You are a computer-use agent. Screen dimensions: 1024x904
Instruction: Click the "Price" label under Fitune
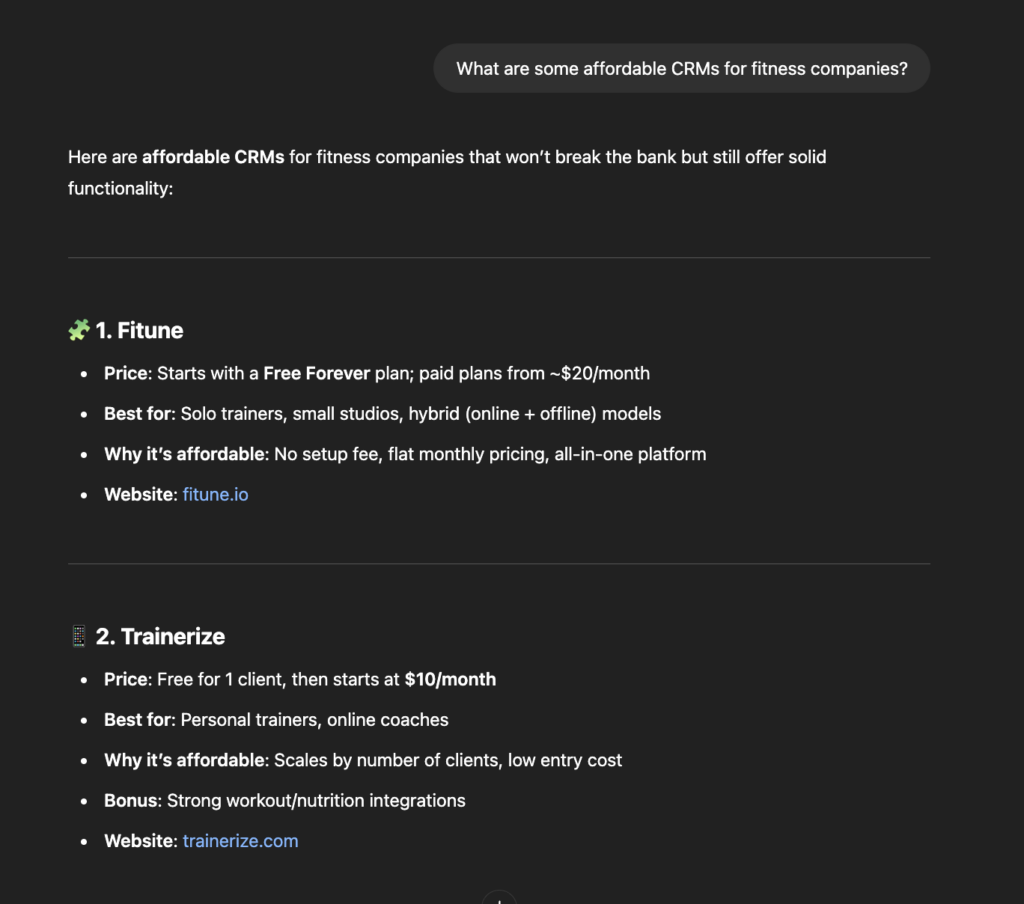(125, 373)
